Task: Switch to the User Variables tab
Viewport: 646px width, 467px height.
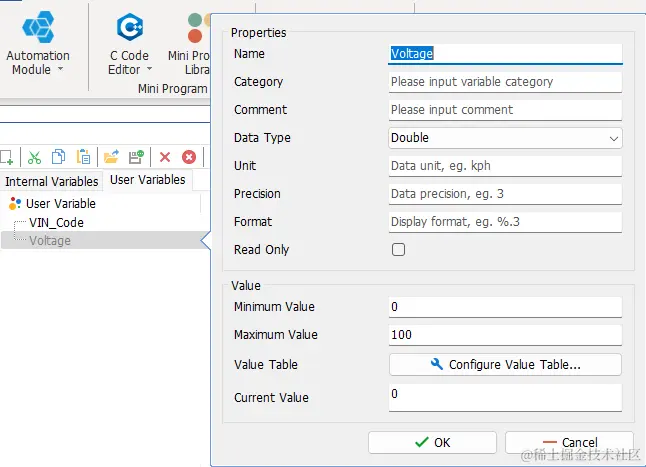Action: tap(147, 180)
